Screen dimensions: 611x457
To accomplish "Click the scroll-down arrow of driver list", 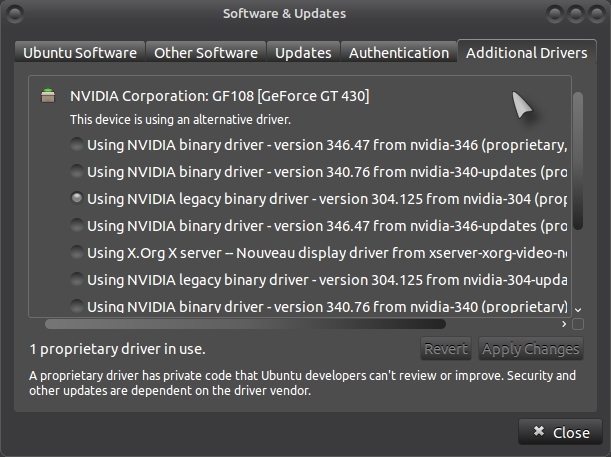I will tap(578, 310).
